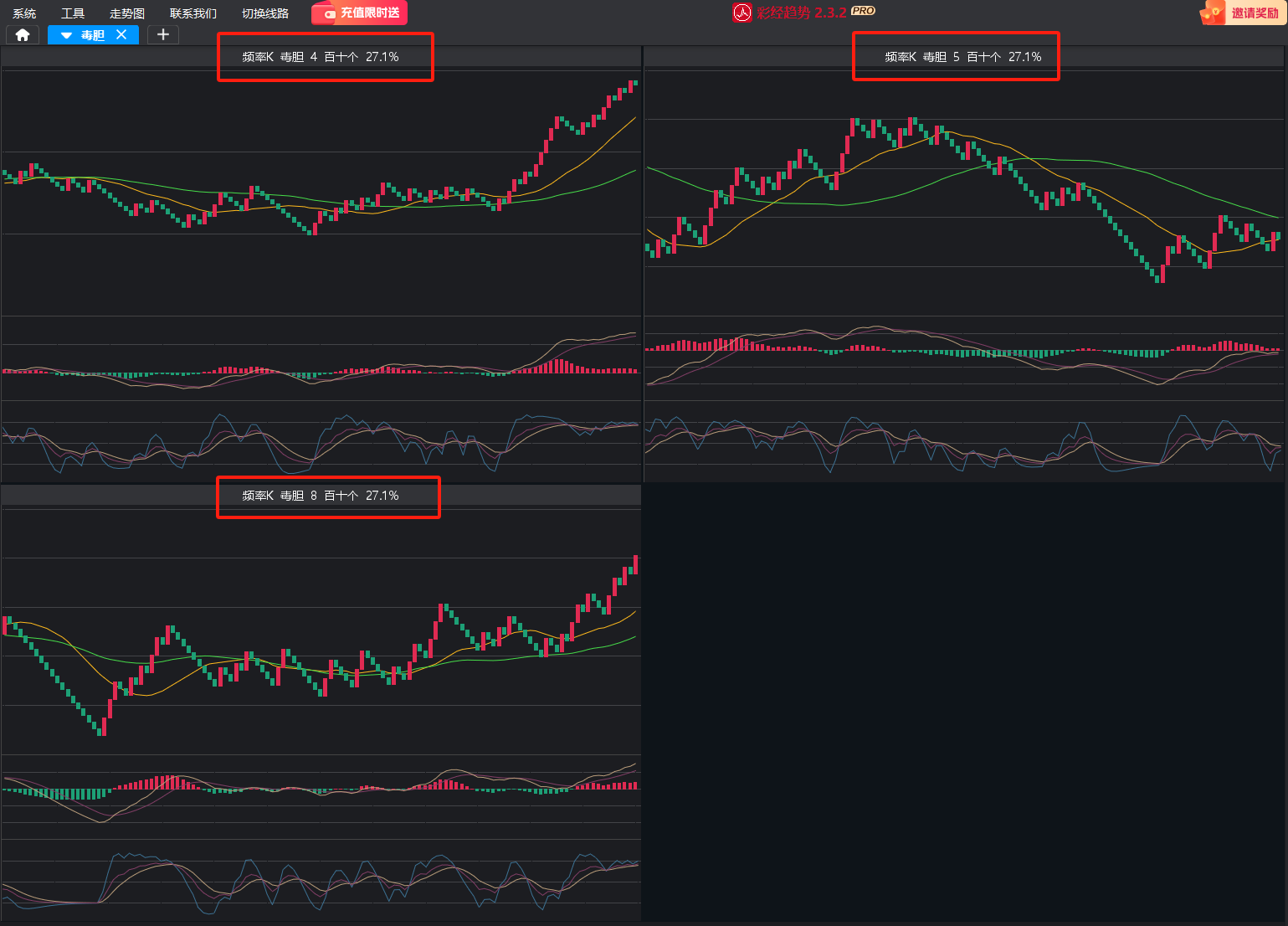Close the 毒胆 tab with X
The height and width of the screenshot is (926, 1288).
coord(121,34)
